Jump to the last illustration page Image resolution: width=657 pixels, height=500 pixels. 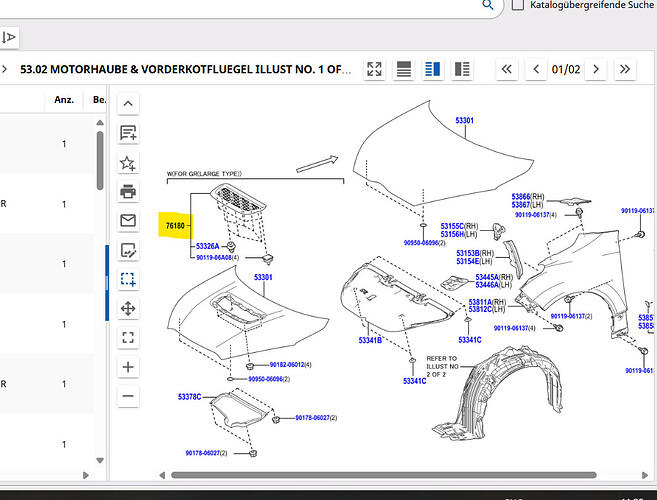click(625, 69)
